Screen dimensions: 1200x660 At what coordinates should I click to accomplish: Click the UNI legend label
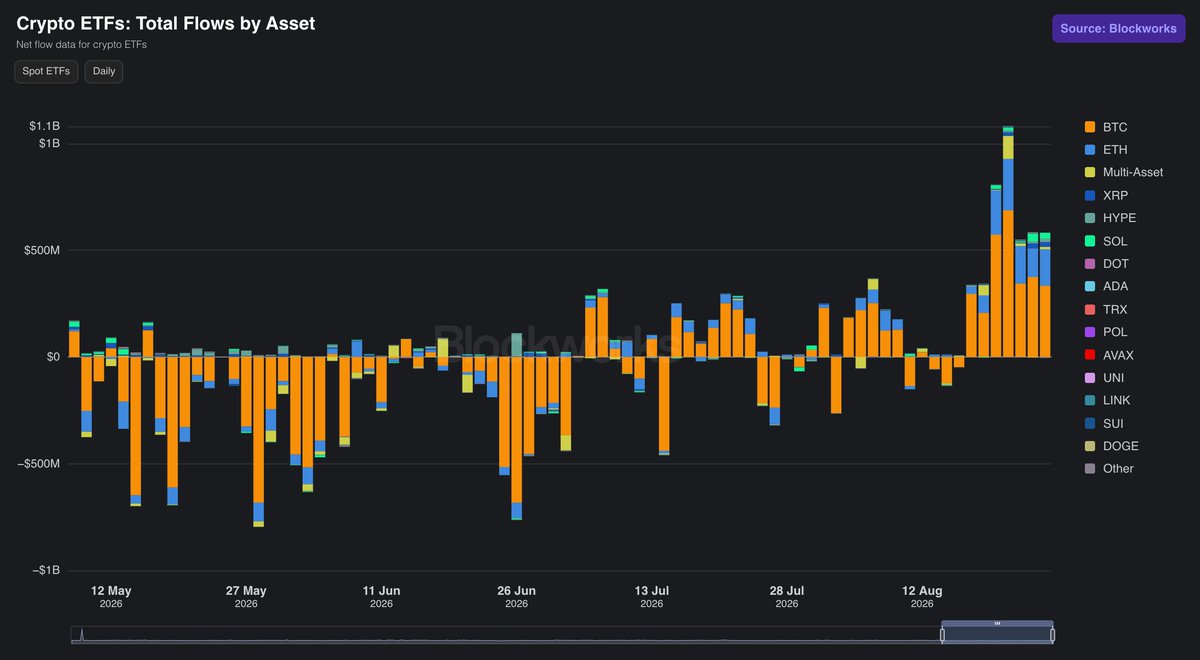click(x=1113, y=378)
